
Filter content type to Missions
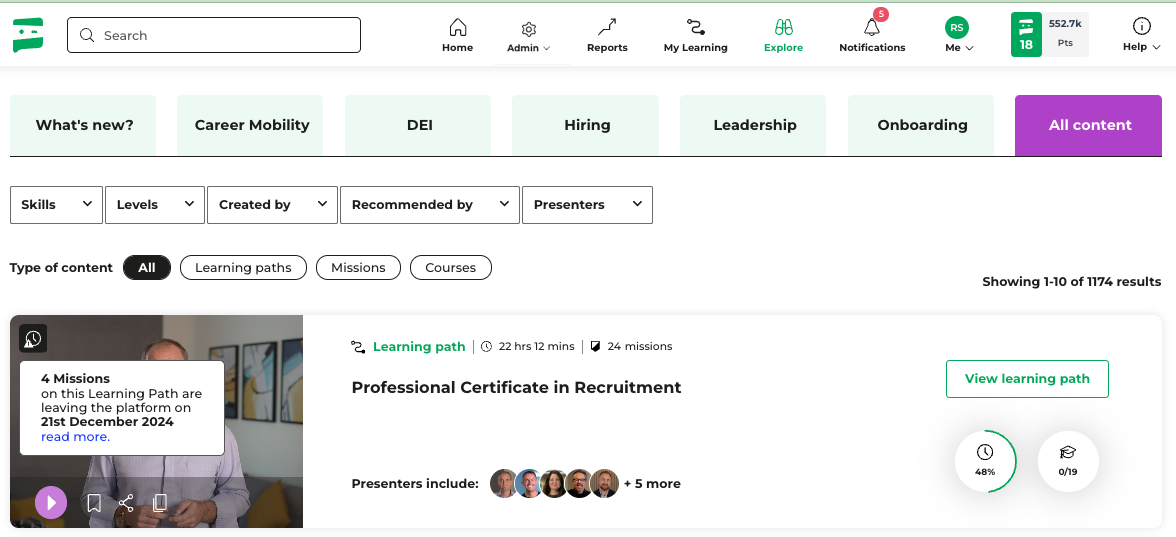coord(358,268)
